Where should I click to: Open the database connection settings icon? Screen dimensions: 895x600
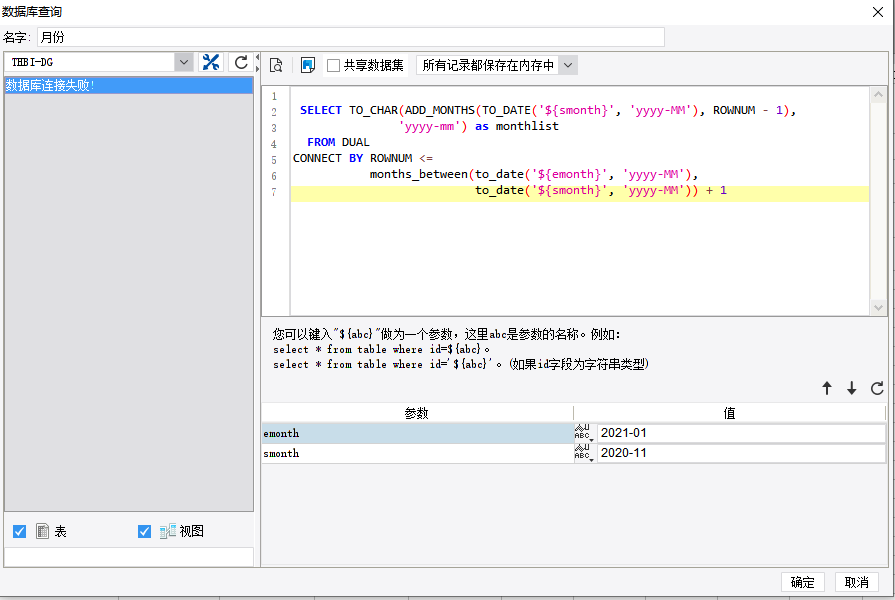pos(211,62)
